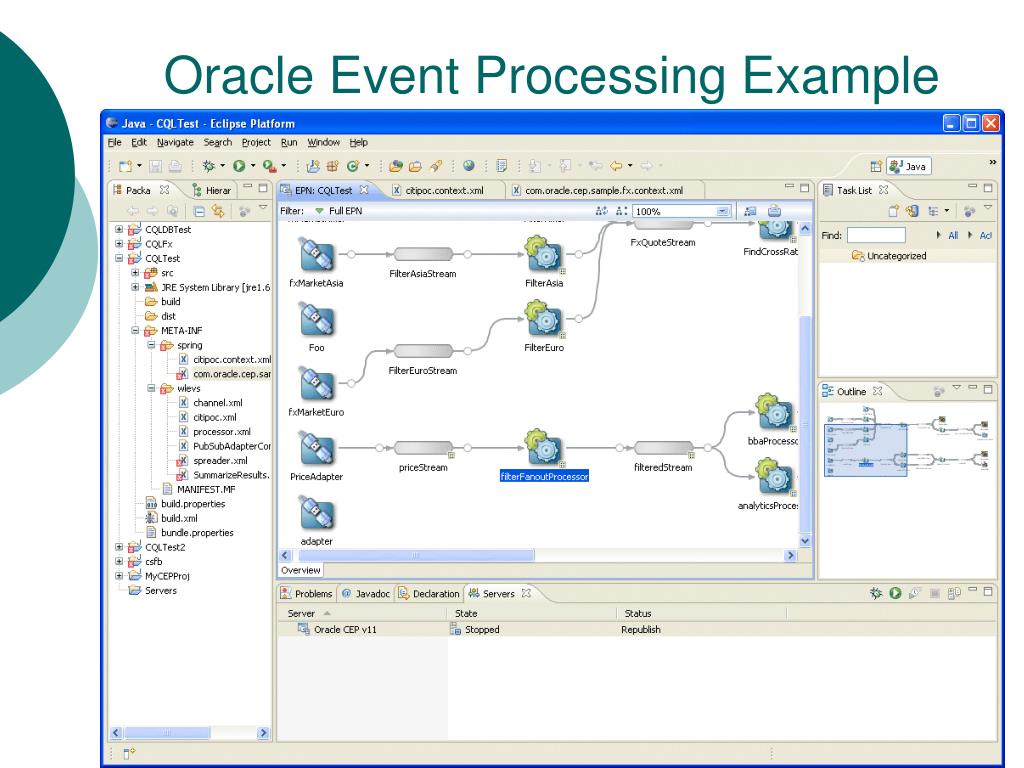Expand the src folder
Image resolution: width=1024 pixels, height=768 pixels.
tap(135, 272)
